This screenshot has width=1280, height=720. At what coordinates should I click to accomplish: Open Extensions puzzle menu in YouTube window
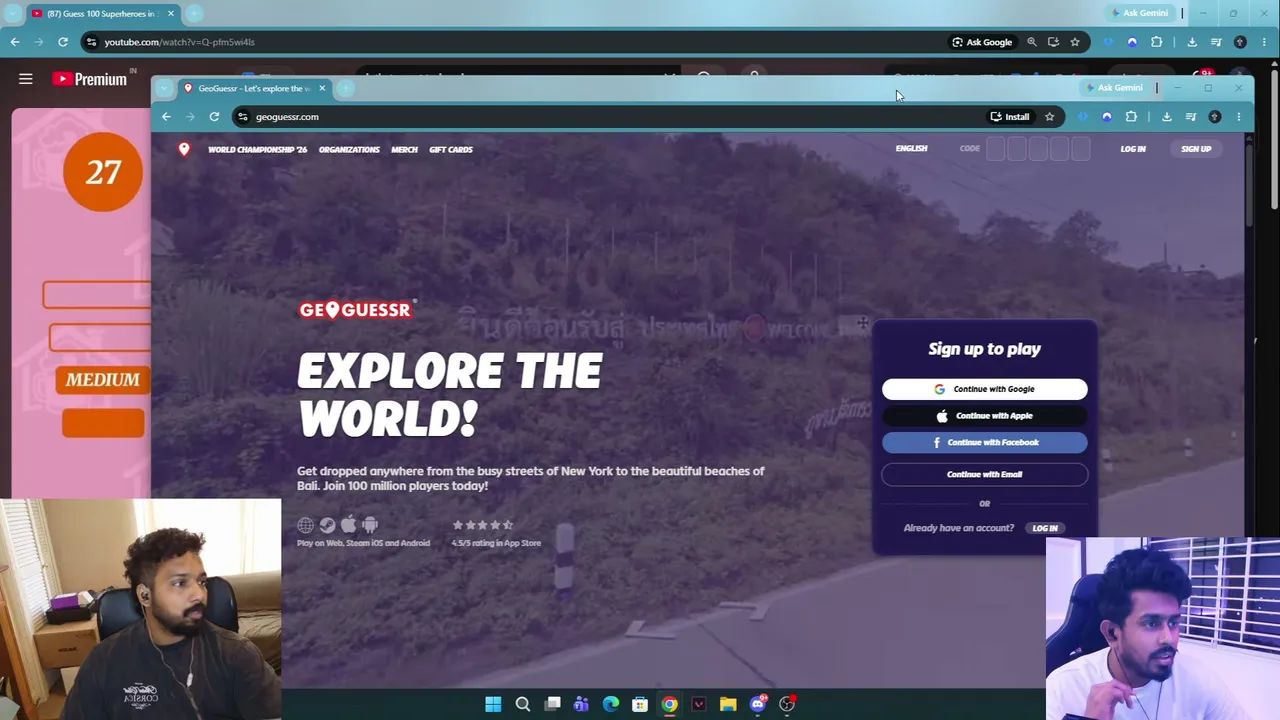click(1157, 42)
